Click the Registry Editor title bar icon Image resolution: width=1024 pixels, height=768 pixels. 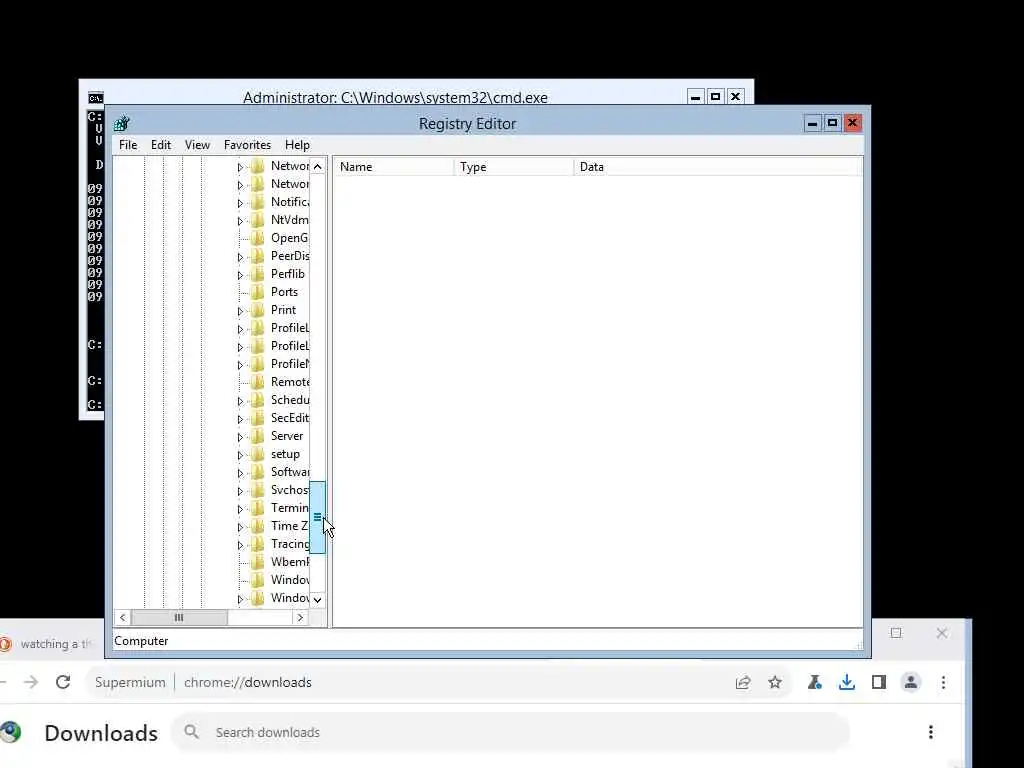tap(121, 123)
